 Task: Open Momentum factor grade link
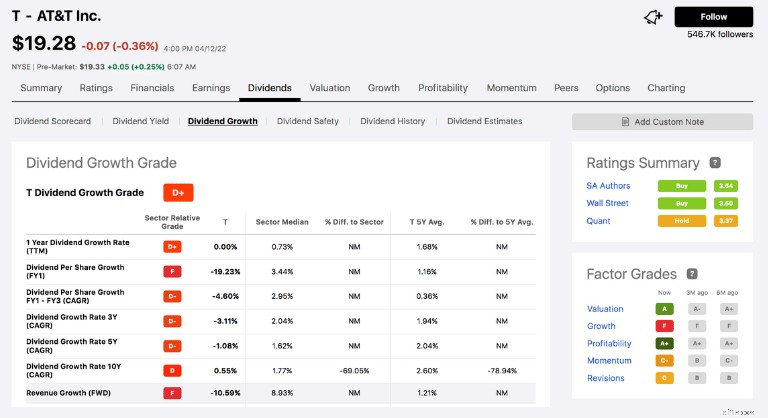[x=609, y=361]
